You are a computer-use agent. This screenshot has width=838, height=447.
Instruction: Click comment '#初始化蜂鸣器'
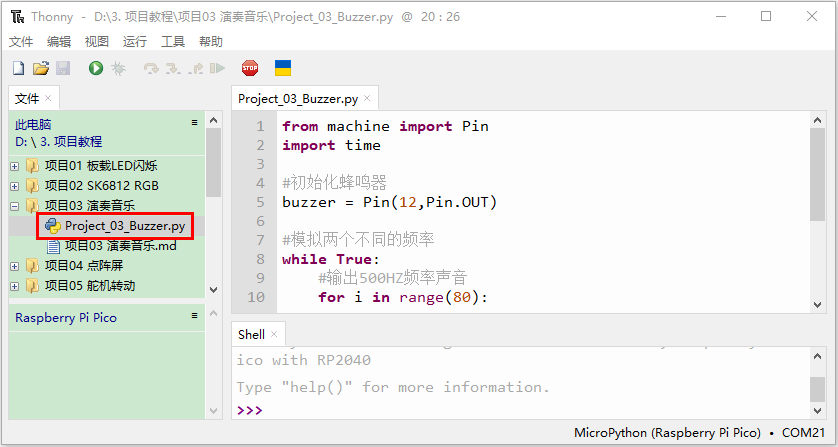click(x=334, y=183)
